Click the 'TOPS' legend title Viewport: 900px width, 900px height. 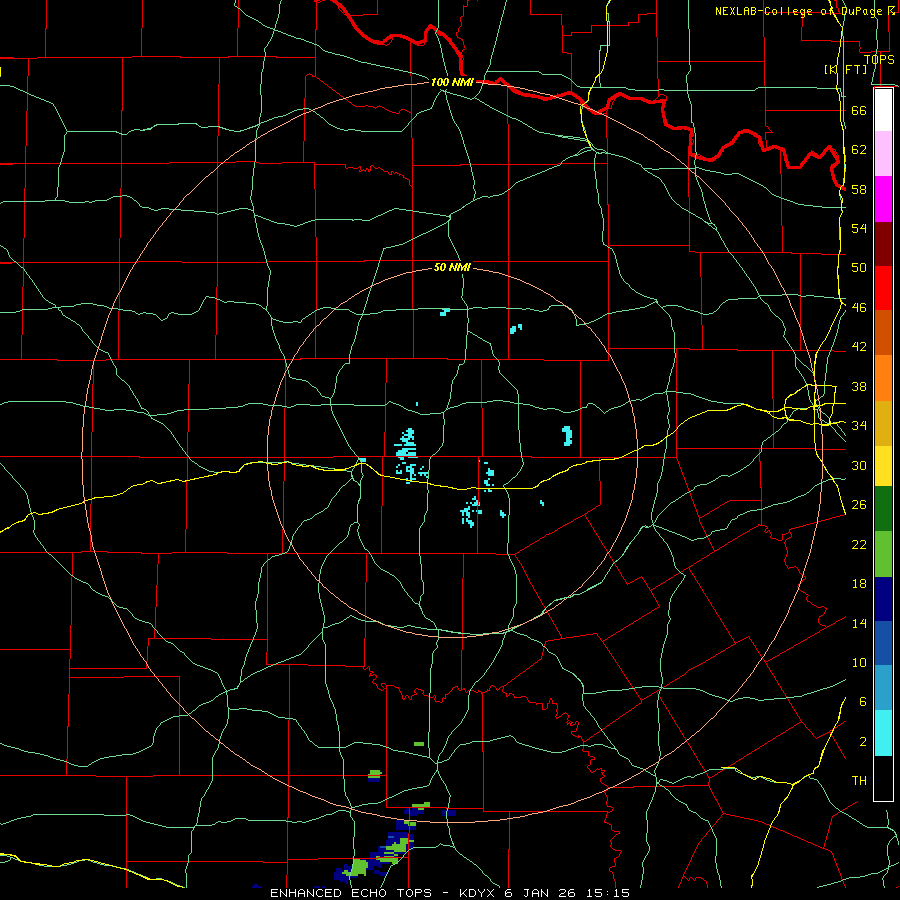(x=879, y=59)
